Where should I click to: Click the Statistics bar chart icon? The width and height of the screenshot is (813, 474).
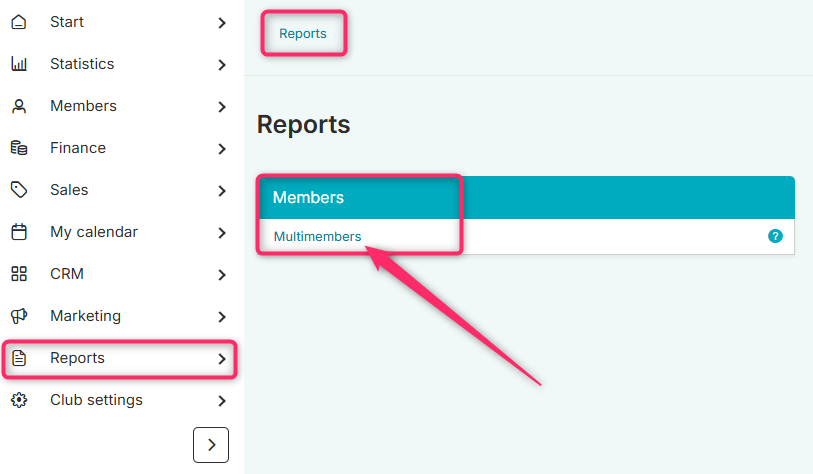pyautogui.click(x=19, y=64)
